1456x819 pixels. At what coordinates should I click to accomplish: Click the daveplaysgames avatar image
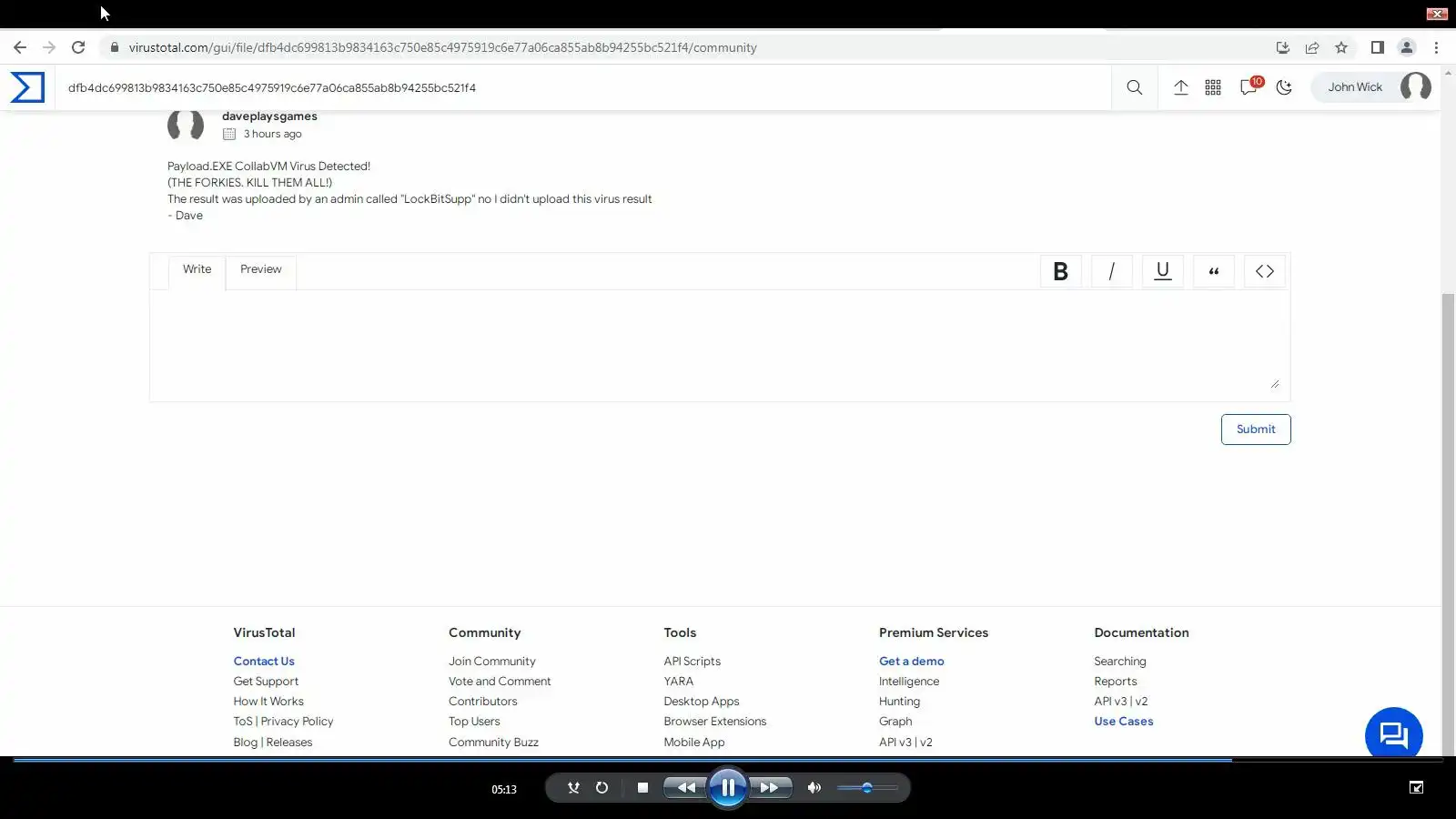[186, 125]
